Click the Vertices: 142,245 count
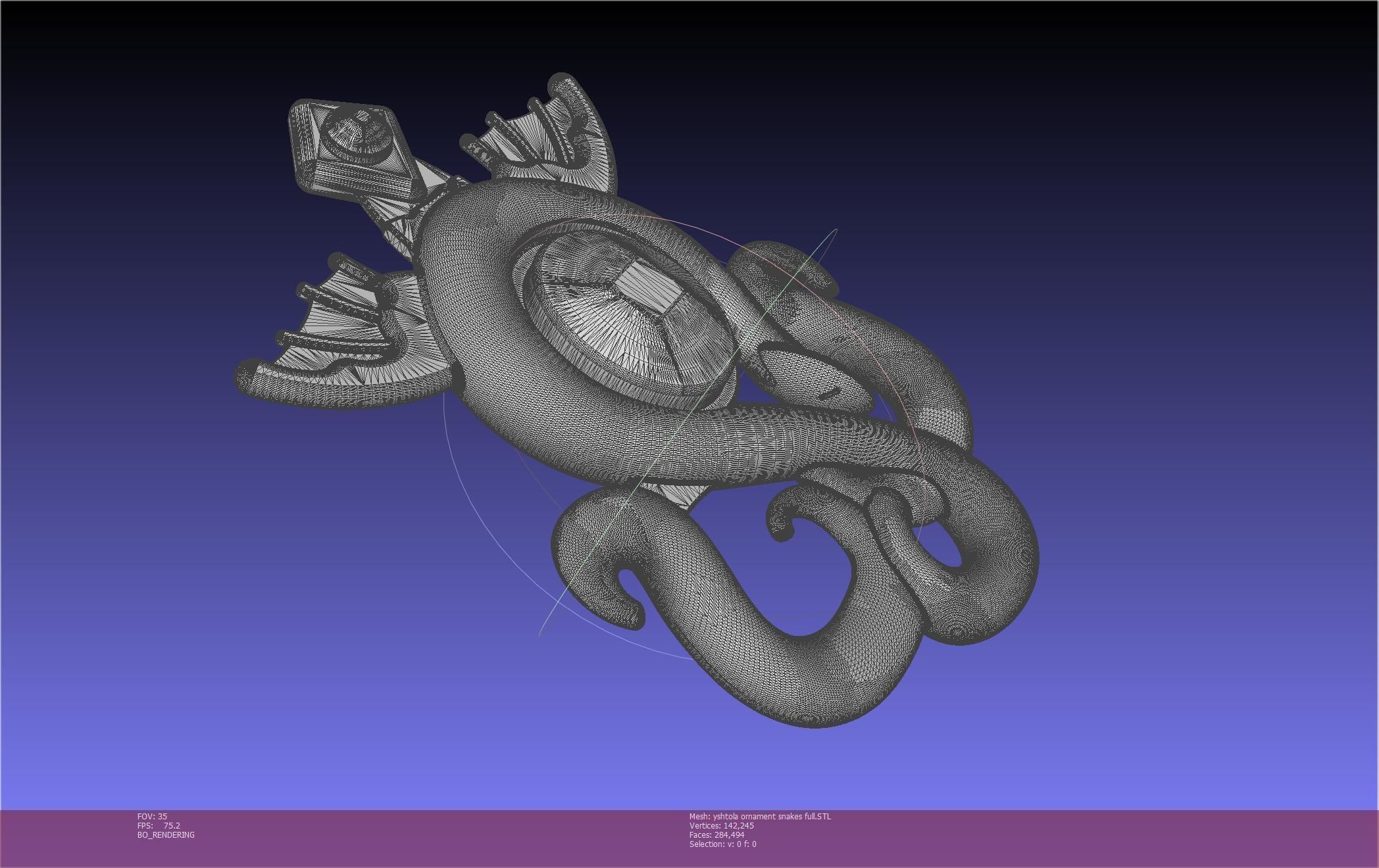This screenshot has width=1379, height=868. coord(722,825)
